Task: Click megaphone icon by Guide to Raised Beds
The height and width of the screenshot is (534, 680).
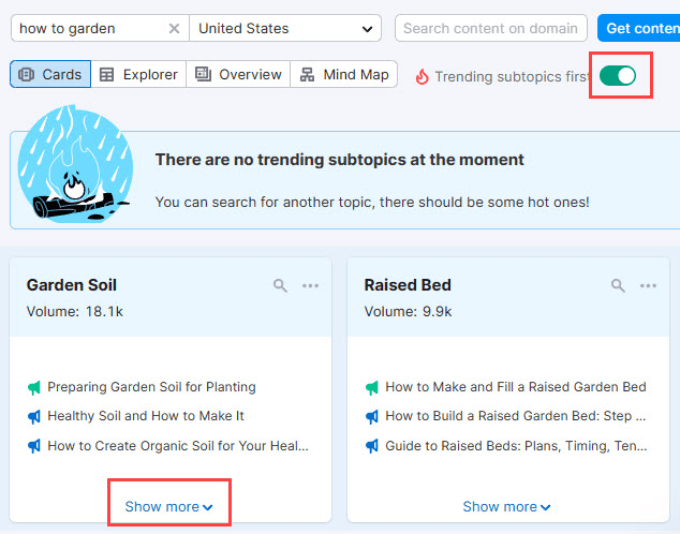Action: [372, 446]
